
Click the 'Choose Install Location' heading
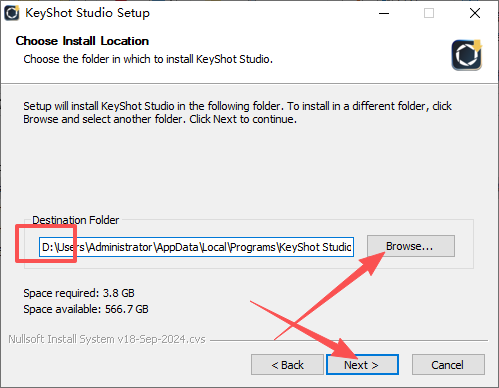(x=82, y=41)
